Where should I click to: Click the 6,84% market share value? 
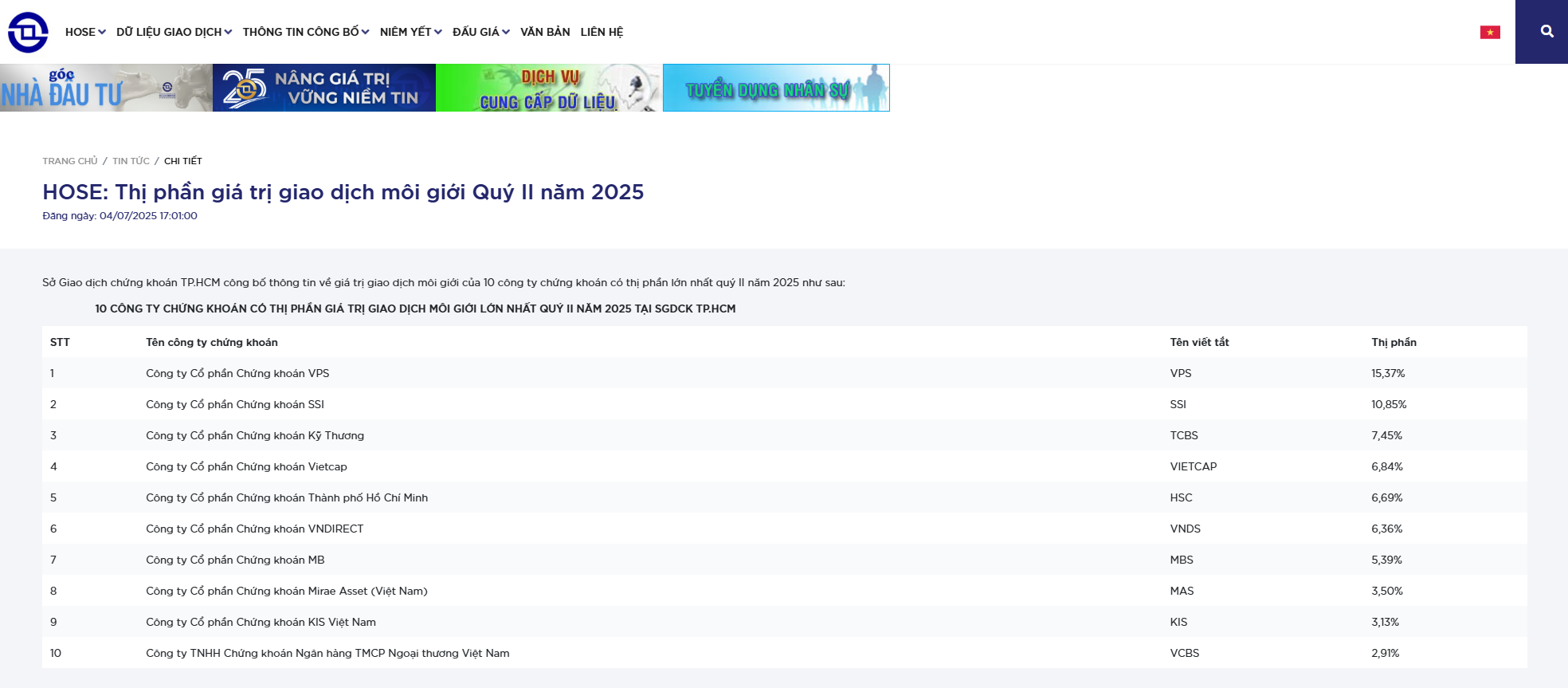point(1387,466)
